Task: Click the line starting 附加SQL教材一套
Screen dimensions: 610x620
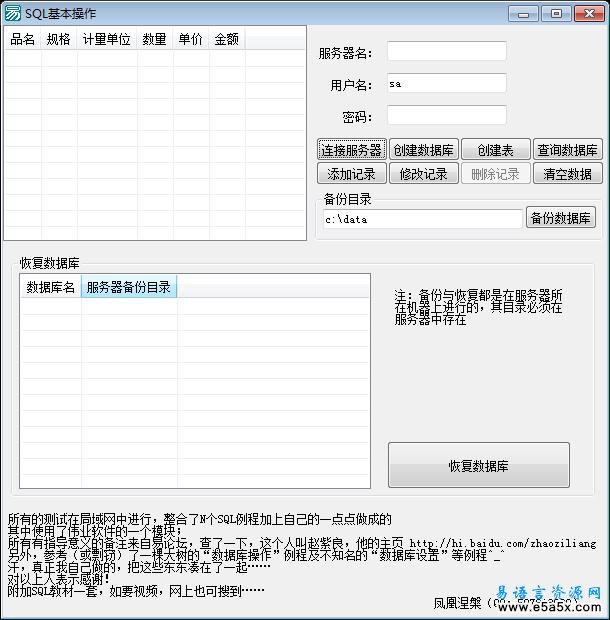Action: tap(136, 592)
